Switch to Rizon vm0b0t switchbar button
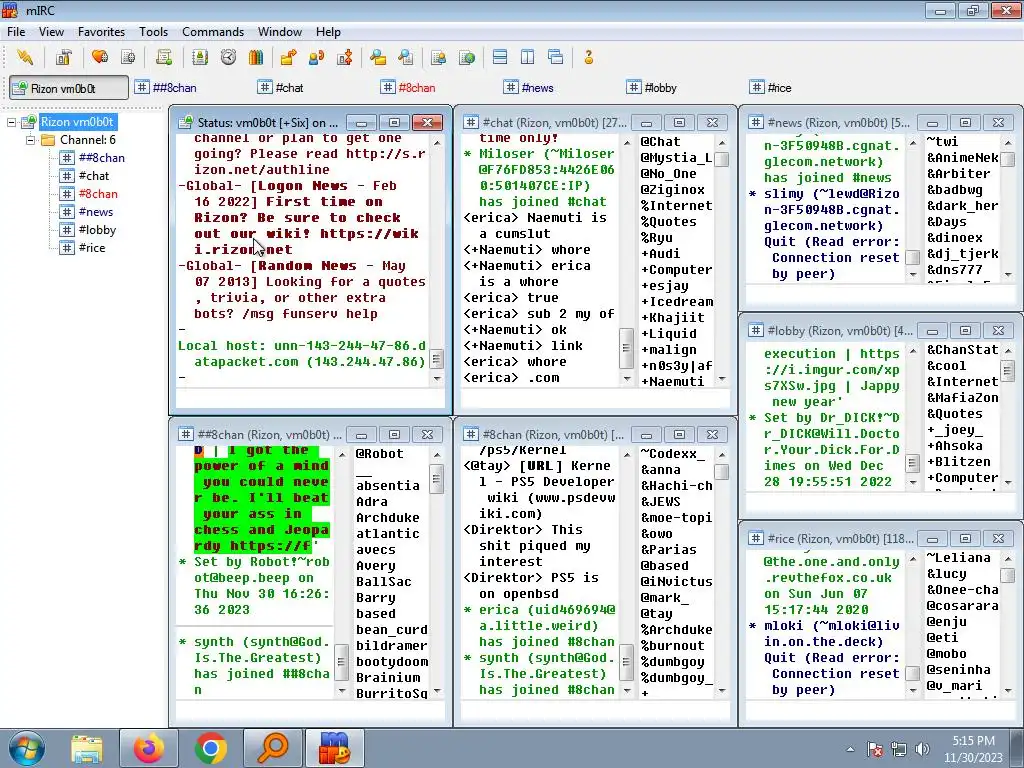Screen dimensions: 1024x768 tap(69, 88)
